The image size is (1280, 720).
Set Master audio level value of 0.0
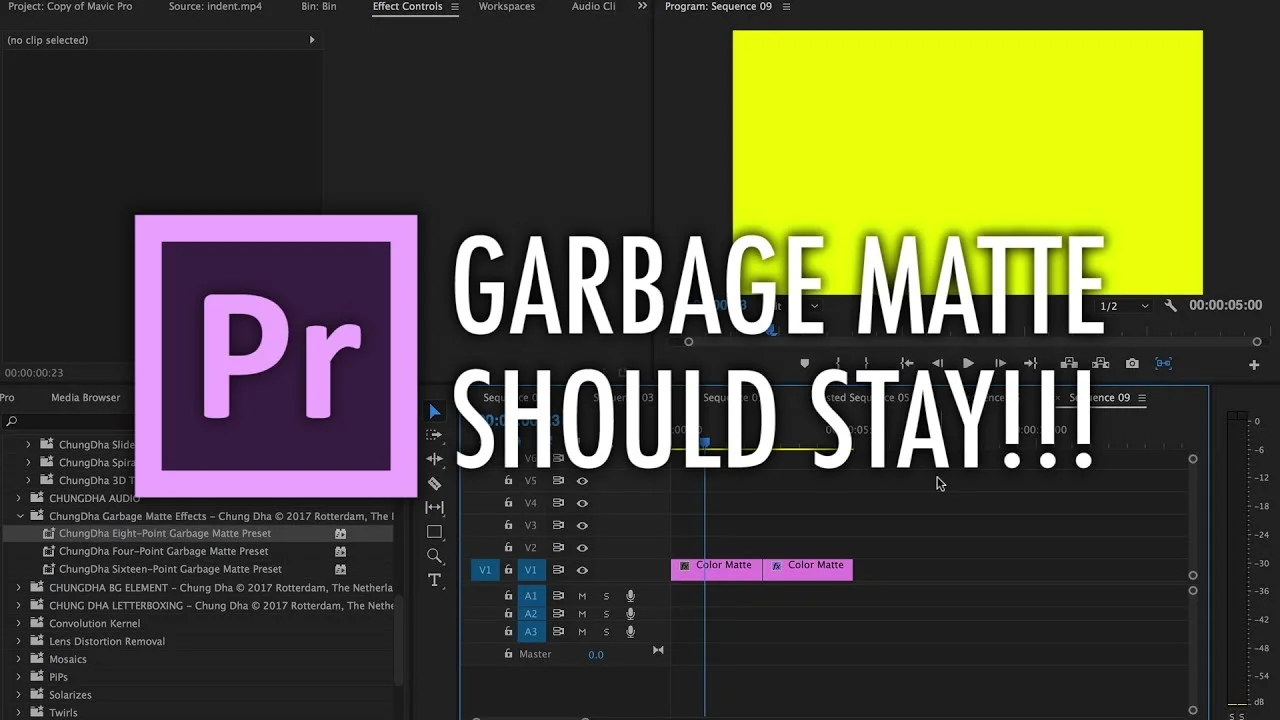pos(596,654)
